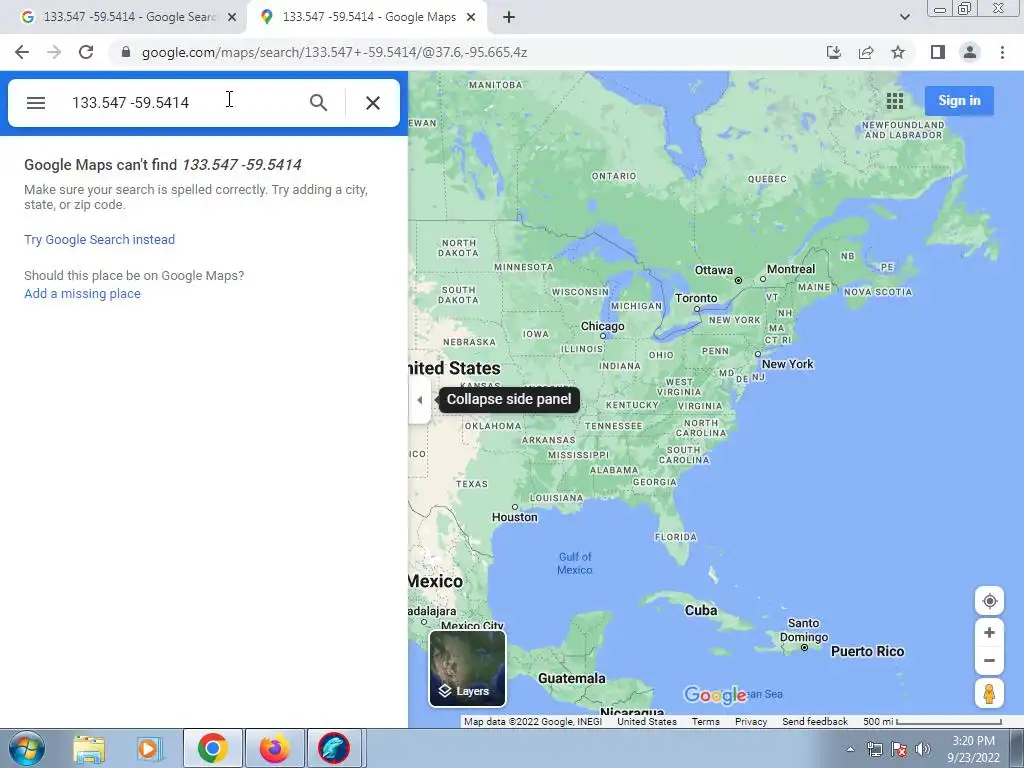The image size is (1024, 768).
Task: Click the Chicago city label on map
Action: pyautogui.click(x=603, y=326)
